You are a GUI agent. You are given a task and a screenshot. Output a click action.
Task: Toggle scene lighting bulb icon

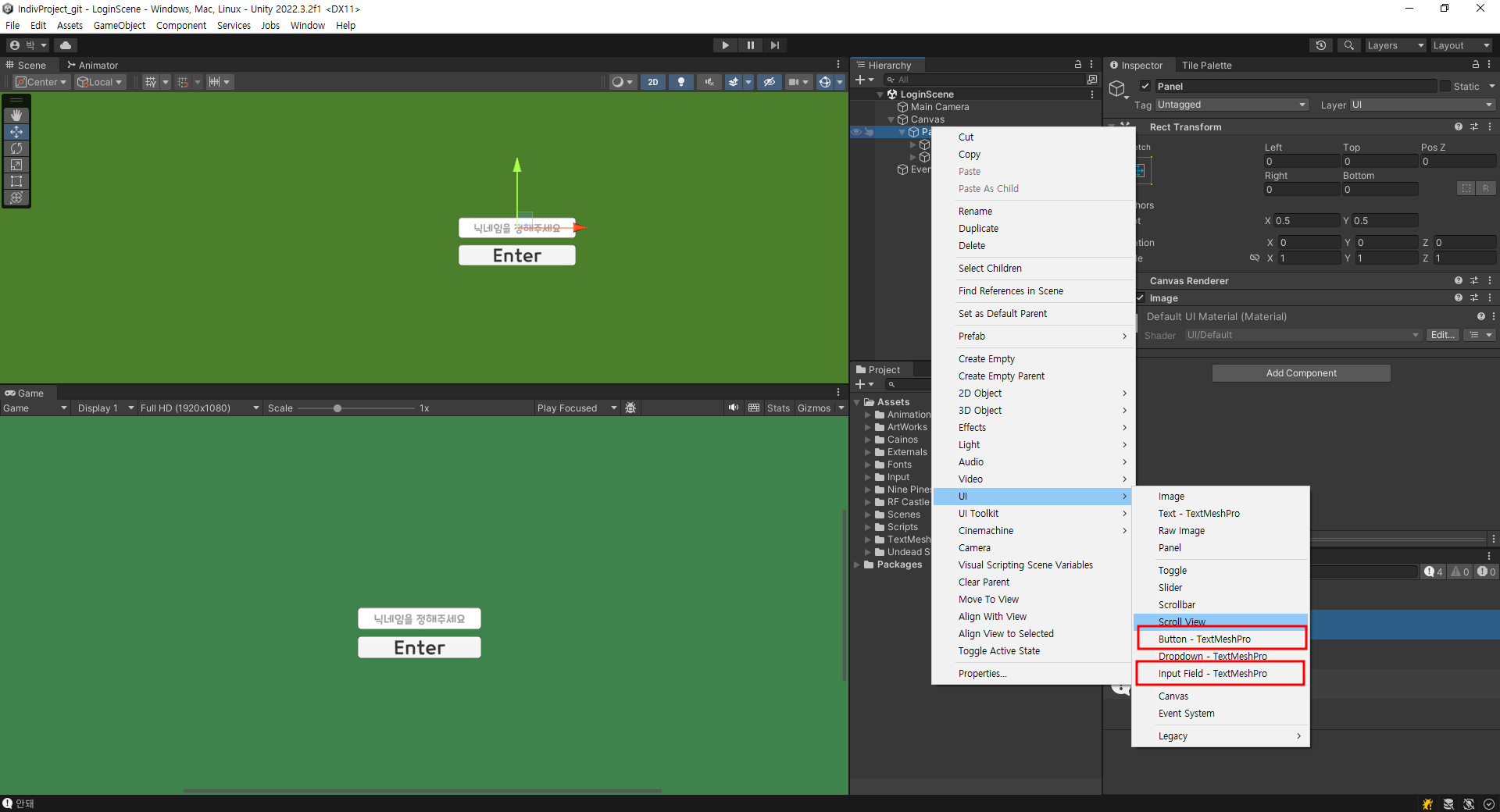pyautogui.click(x=681, y=82)
